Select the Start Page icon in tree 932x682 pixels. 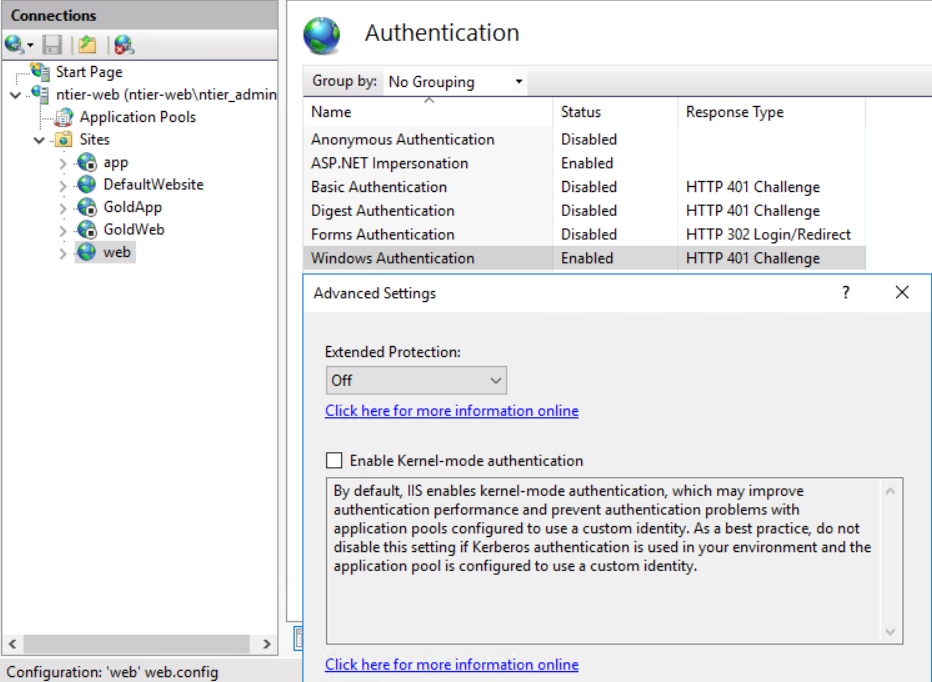point(41,72)
